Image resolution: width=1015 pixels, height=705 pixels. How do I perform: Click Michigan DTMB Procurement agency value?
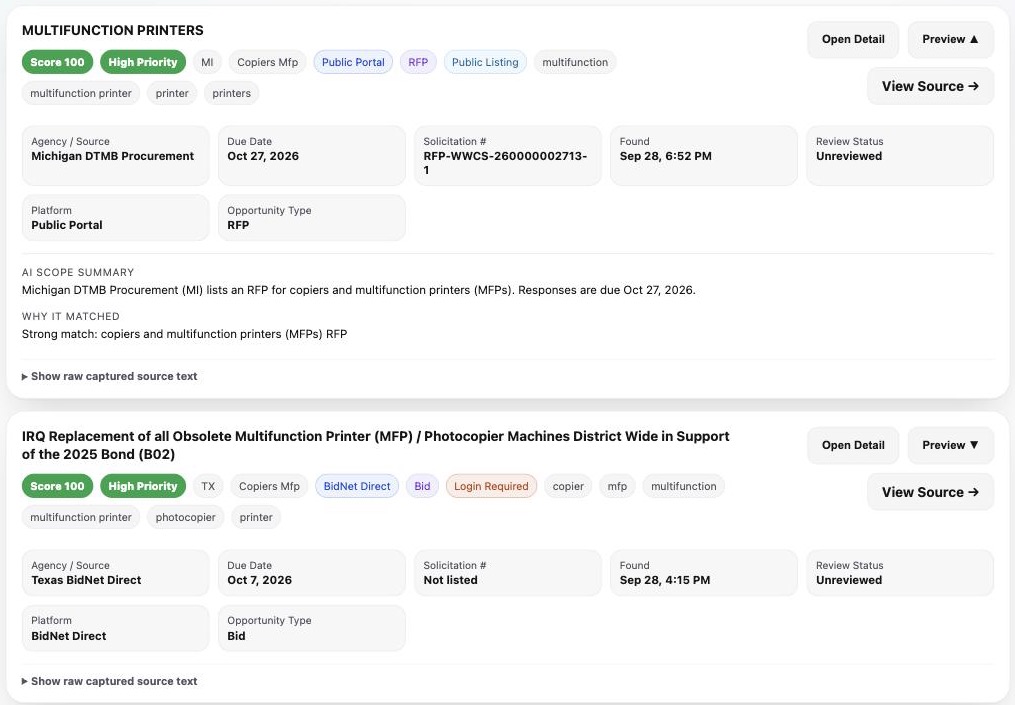click(x=113, y=156)
